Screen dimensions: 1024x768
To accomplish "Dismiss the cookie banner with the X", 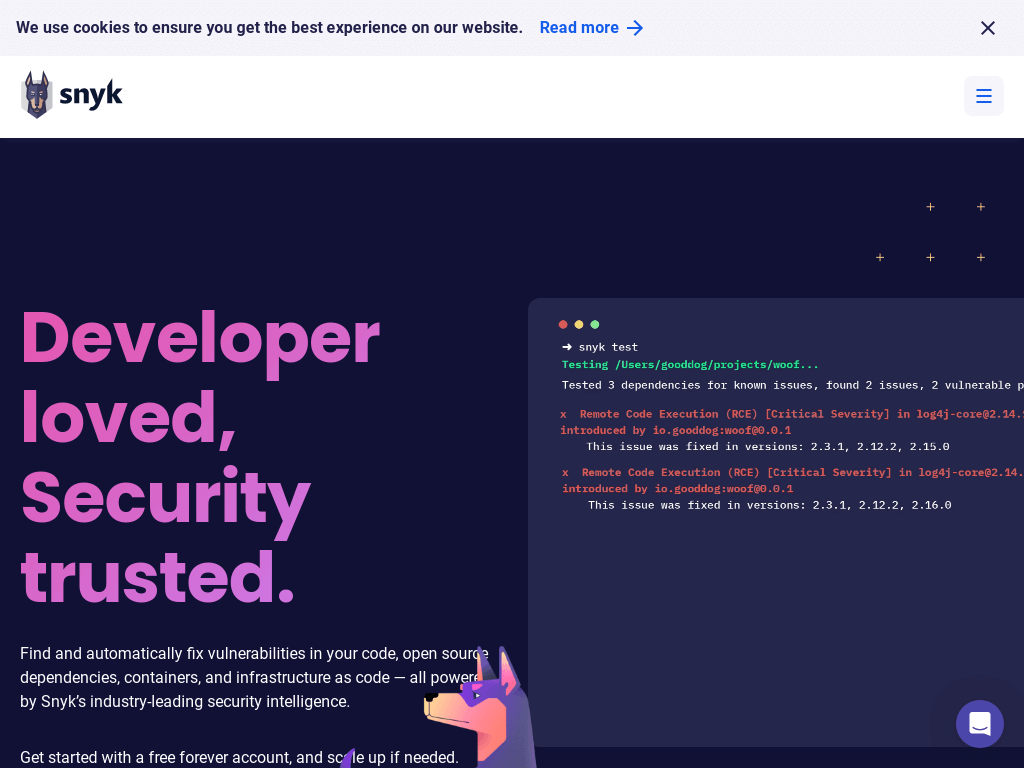I will pos(987,27).
